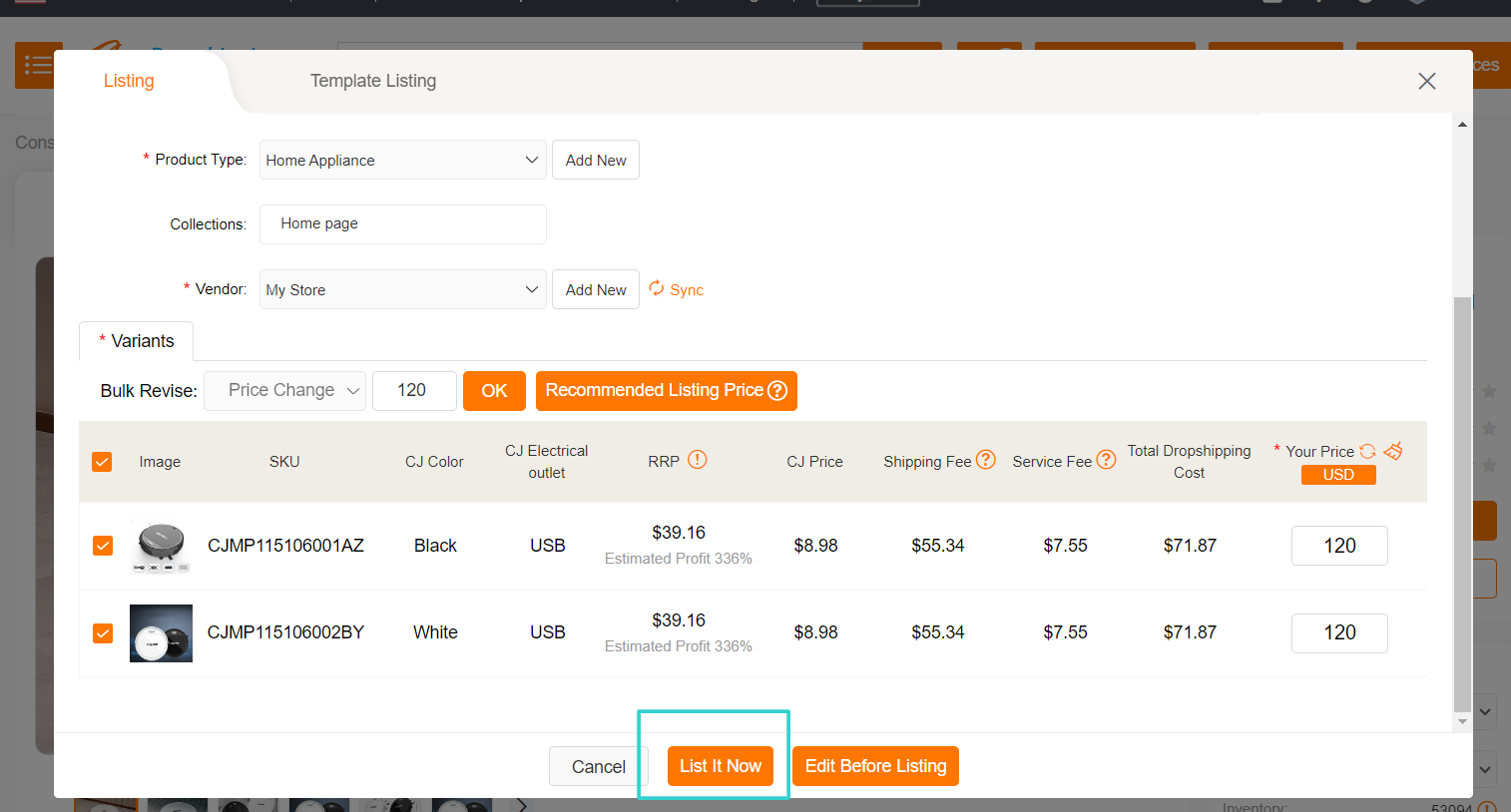This screenshot has width=1511, height=812.
Task: Expand the Product Type dropdown
Action: pos(402,160)
